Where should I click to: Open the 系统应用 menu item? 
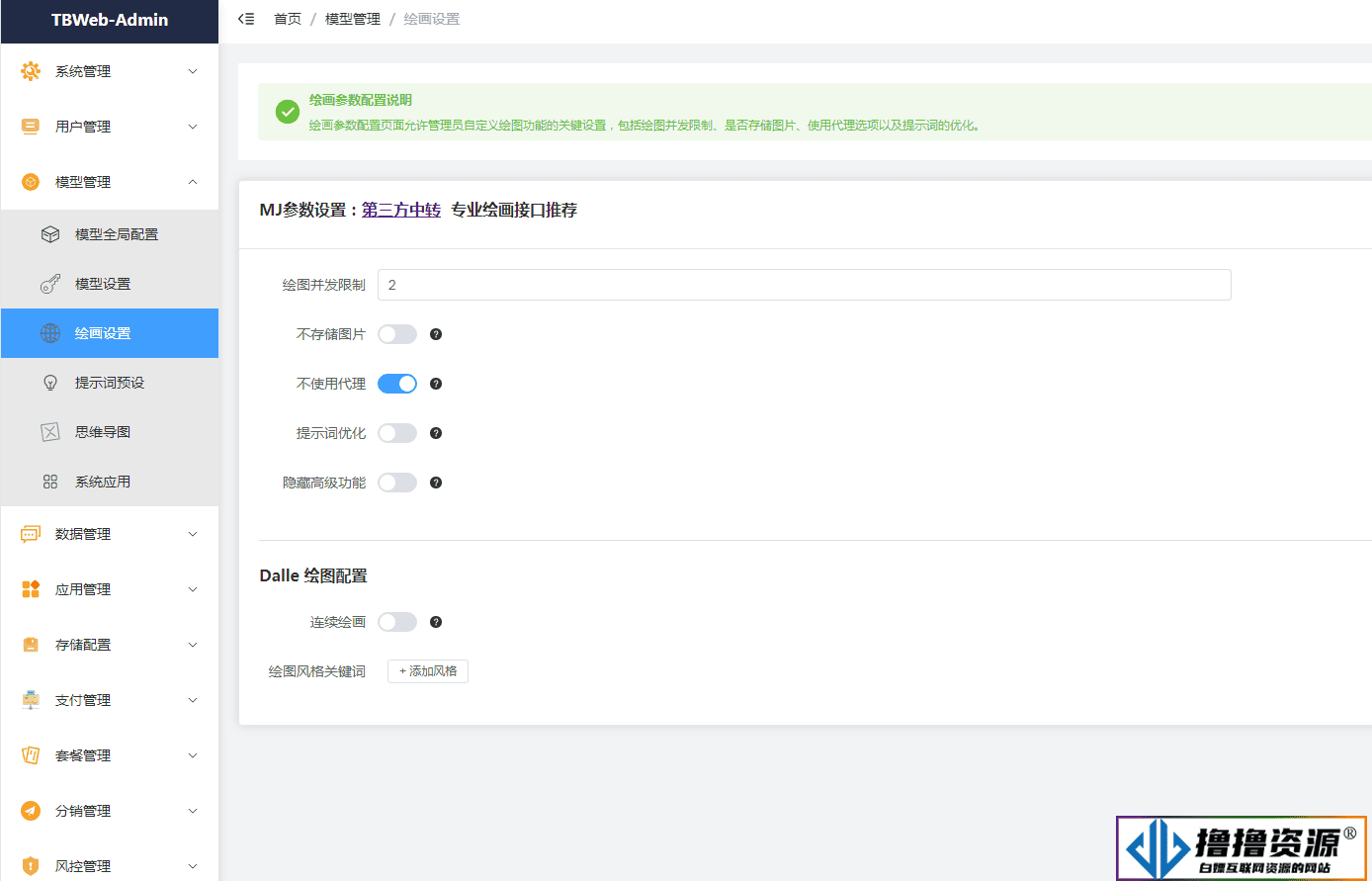point(110,482)
